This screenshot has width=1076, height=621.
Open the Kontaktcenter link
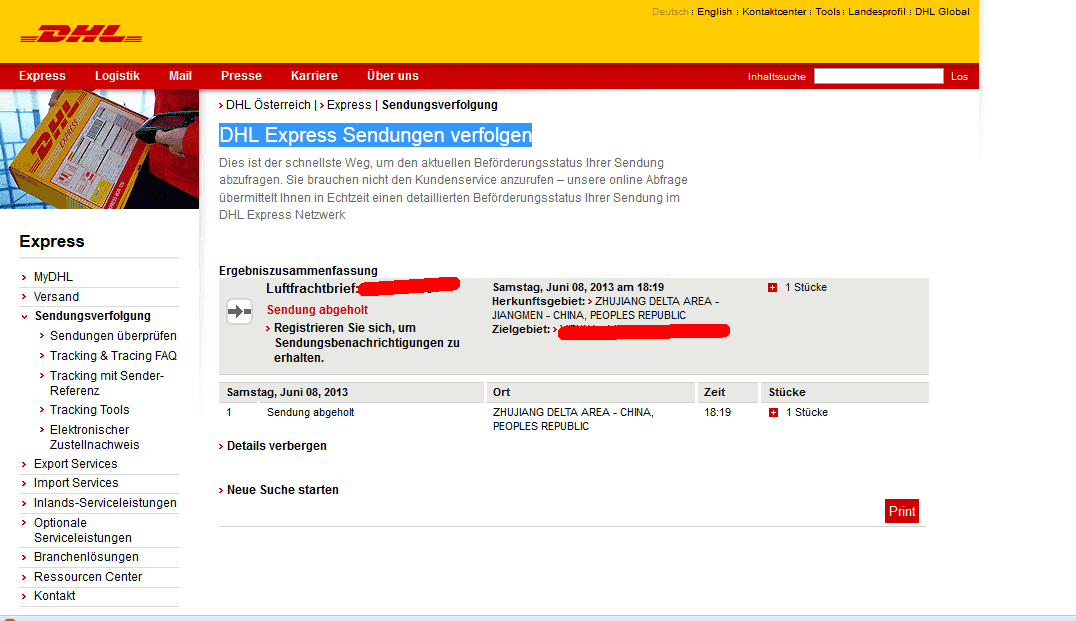774,12
